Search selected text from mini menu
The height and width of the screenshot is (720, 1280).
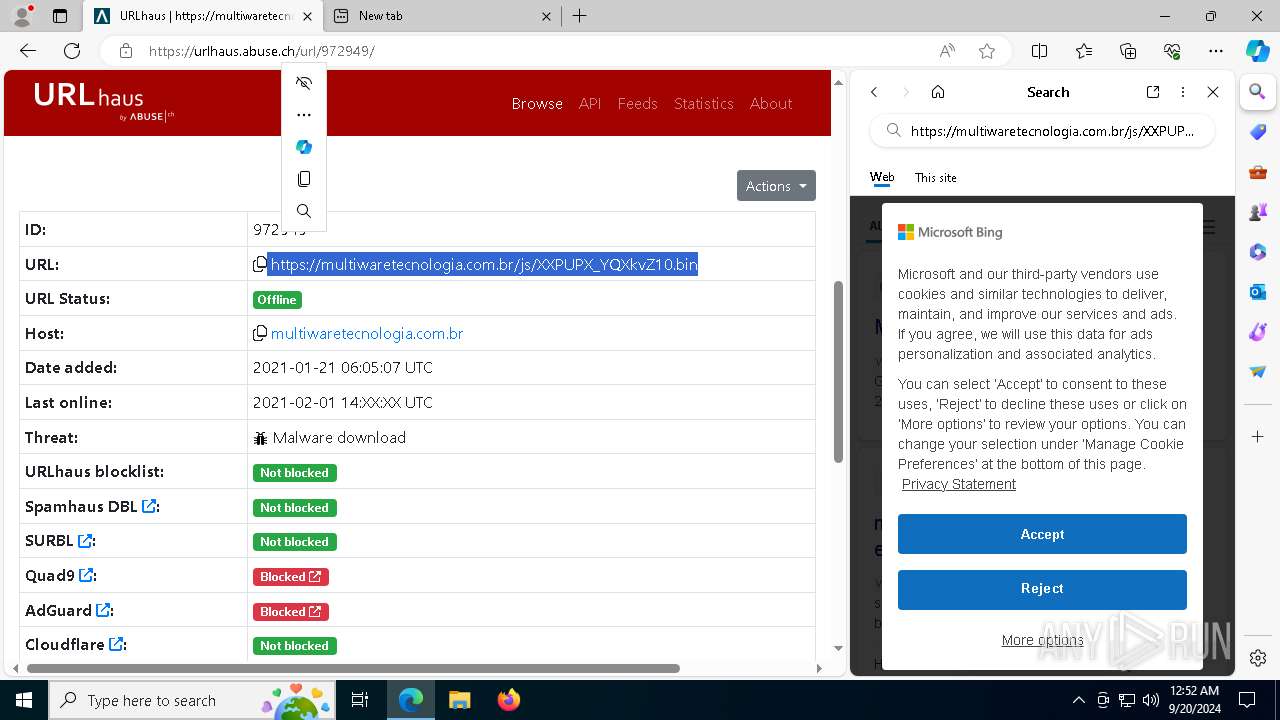304,211
